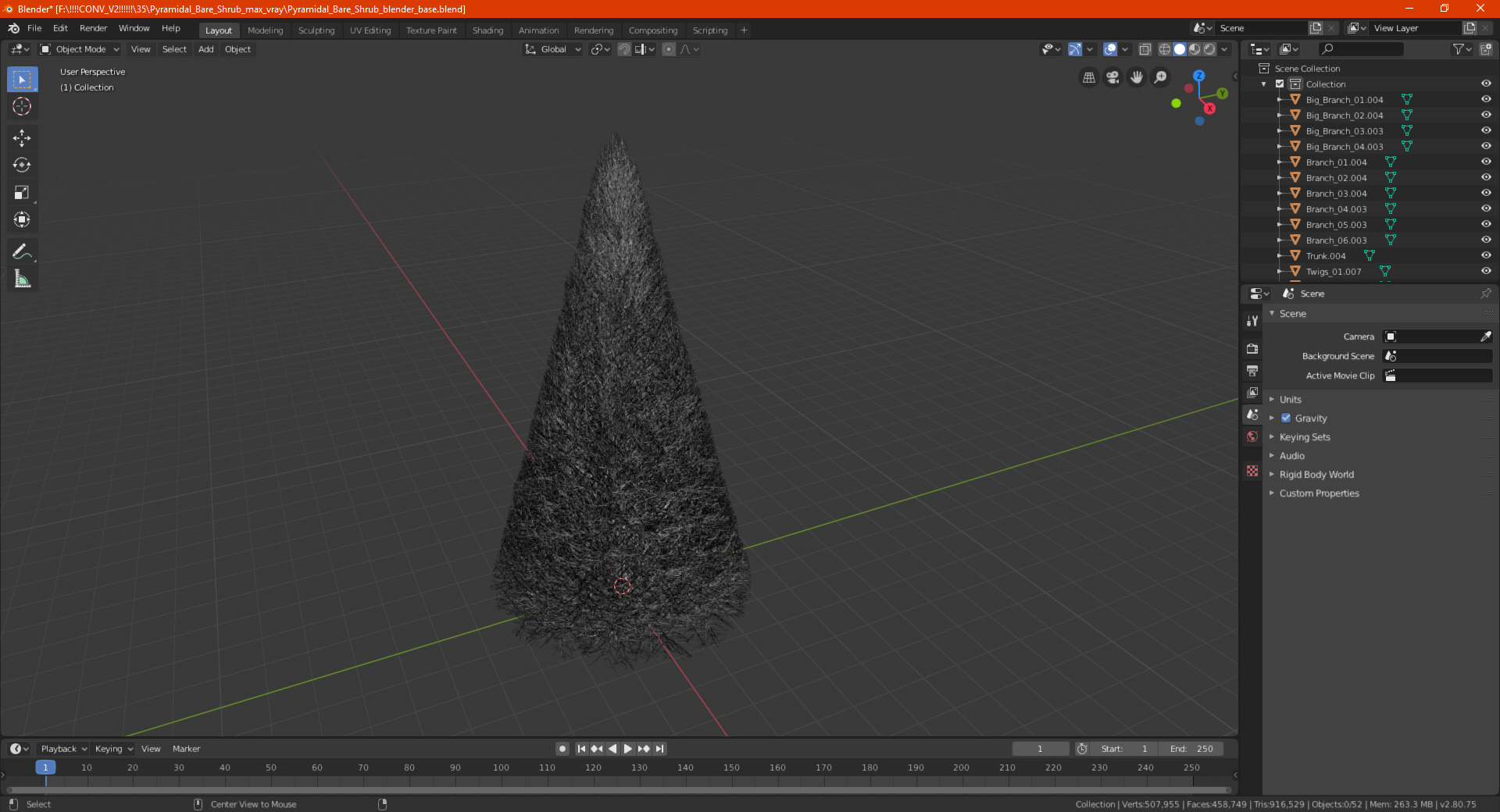Image resolution: width=1500 pixels, height=812 pixels.
Task: Click the Background Scene field
Action: (x=1437, y=356)
